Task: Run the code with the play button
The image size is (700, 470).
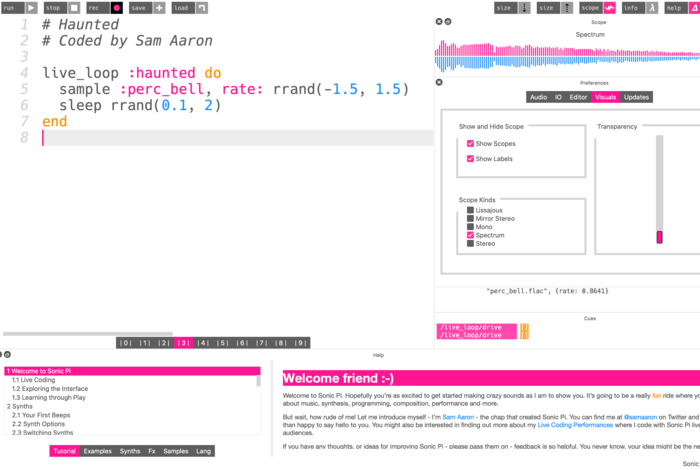Action: (x=19, y=8)
